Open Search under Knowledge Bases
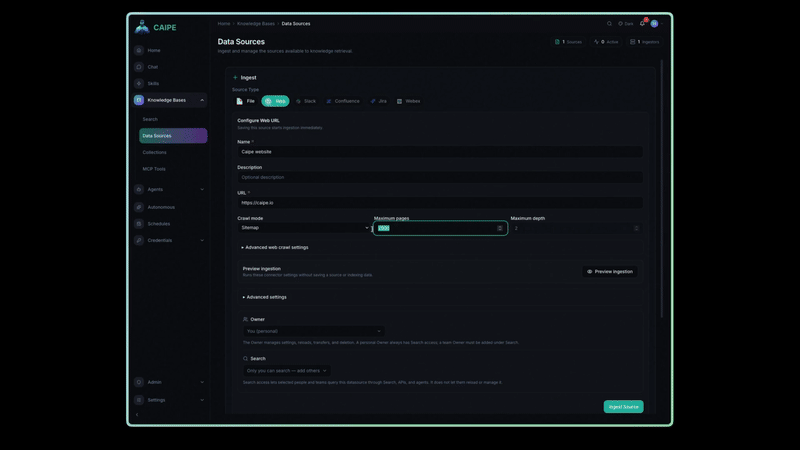Image resolution: width=800 pixels, height=450 pixels. pyautogui.click(x=150, y=119)
